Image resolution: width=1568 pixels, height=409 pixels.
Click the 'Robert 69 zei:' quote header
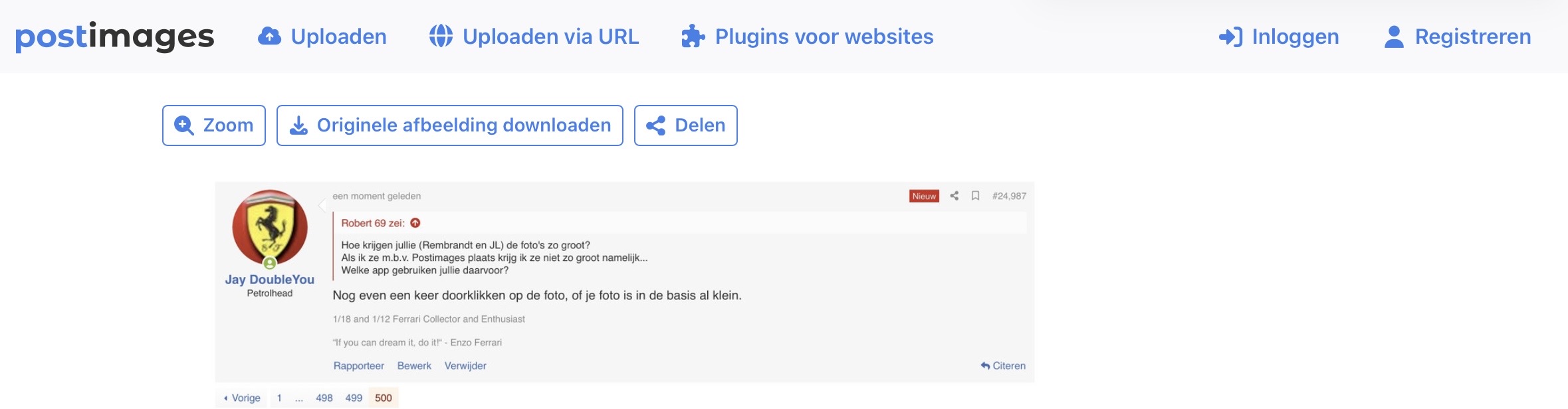tap(373, 223)
